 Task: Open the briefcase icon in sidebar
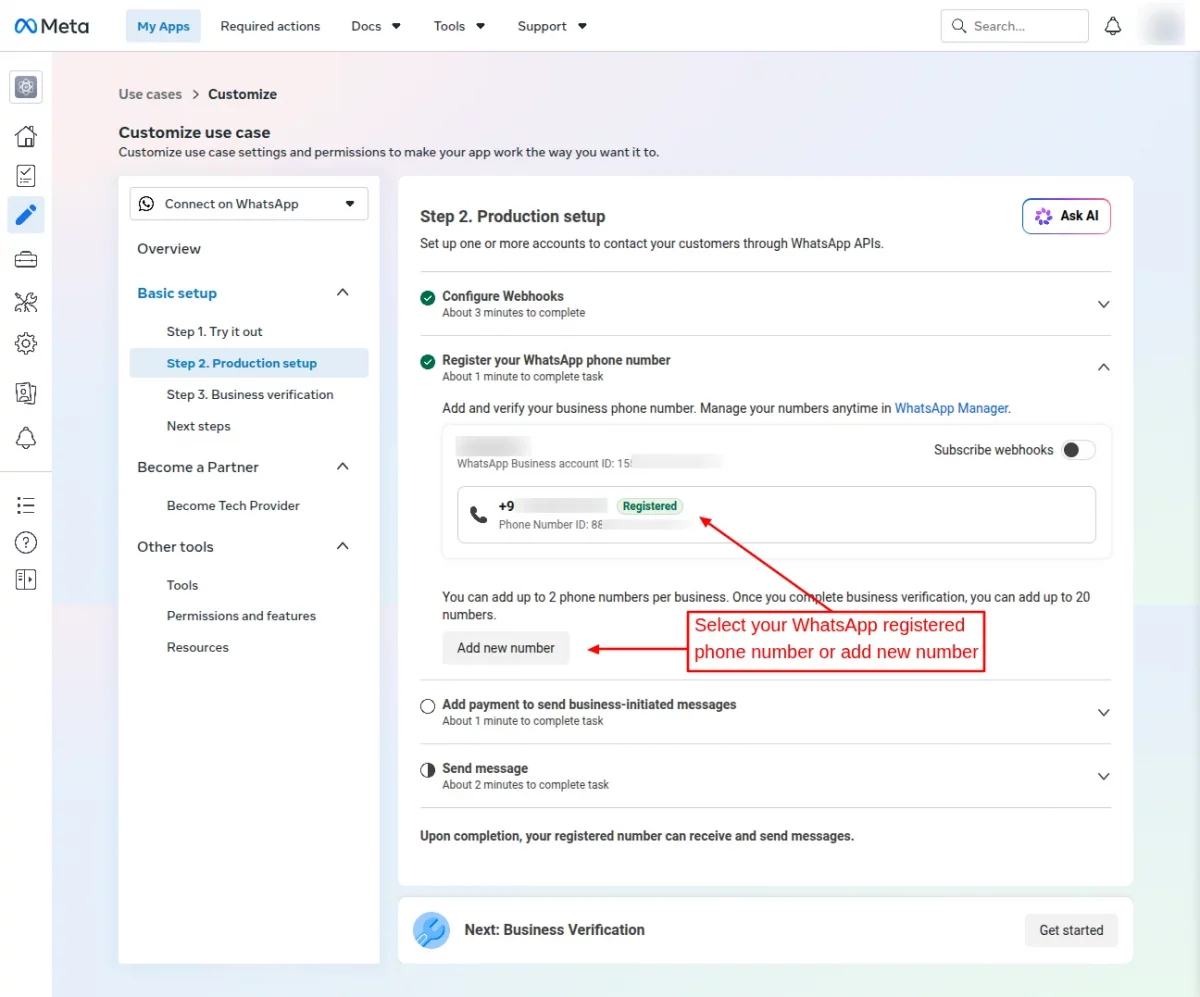(x=26, y=260)
